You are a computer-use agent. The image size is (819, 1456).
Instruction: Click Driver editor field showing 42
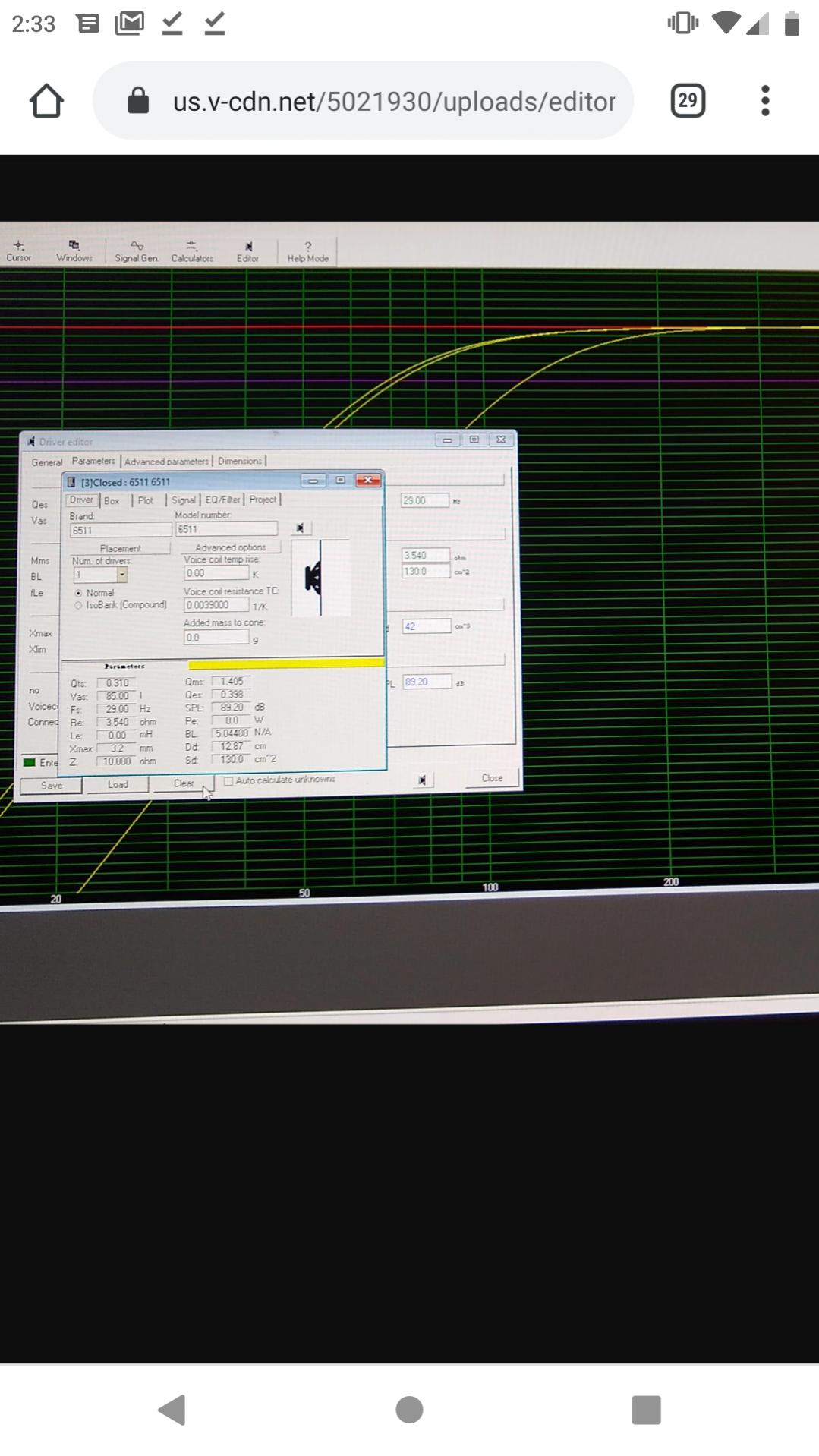pos(426,626)
